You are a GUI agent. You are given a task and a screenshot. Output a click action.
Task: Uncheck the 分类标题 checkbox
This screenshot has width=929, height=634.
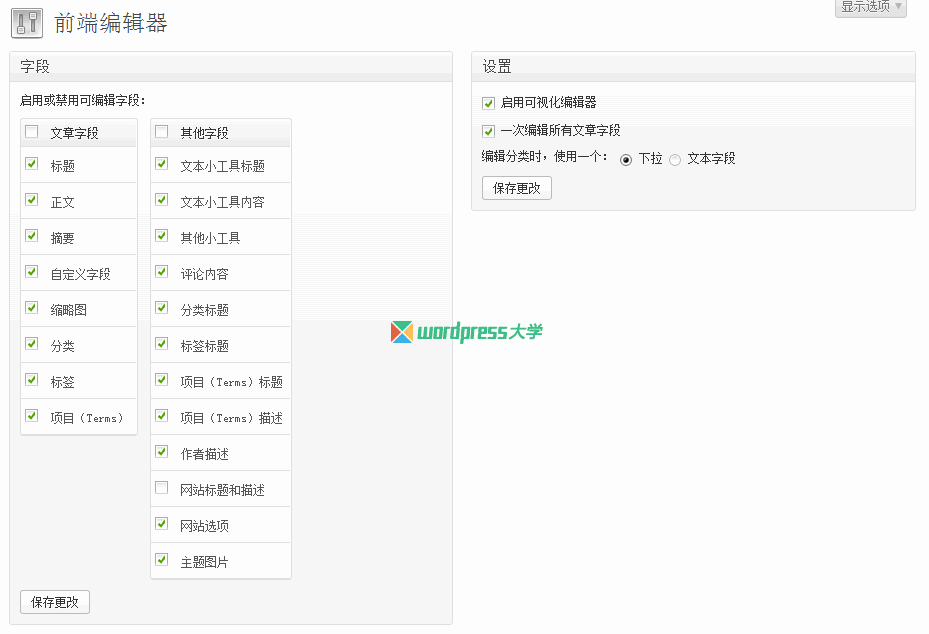tap(162, 308)
